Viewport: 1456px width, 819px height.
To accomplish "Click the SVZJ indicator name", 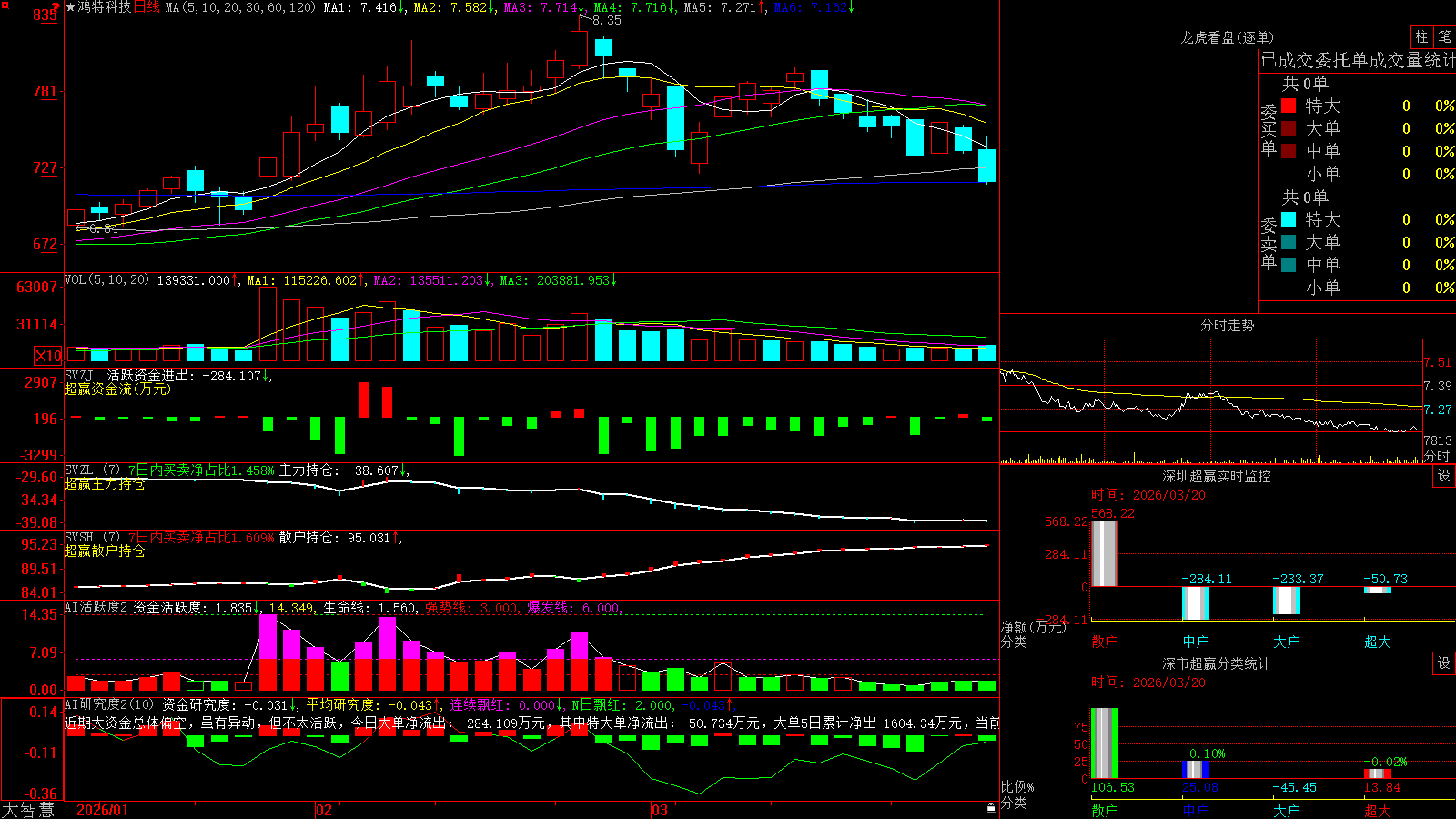I will coord(78,375).
